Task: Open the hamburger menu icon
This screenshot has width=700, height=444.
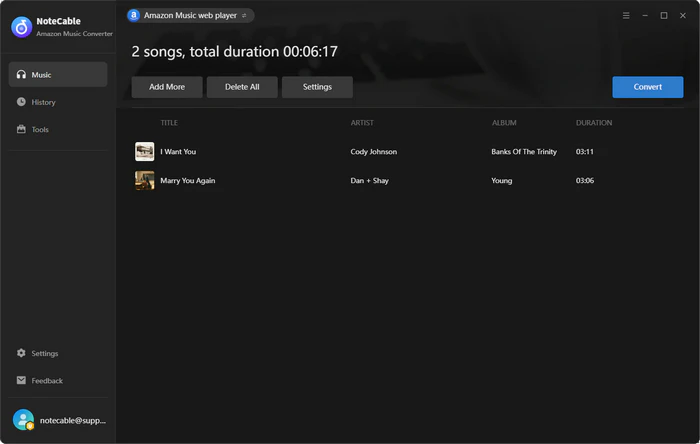Action: pyautogui.click(x=626, y=16)
